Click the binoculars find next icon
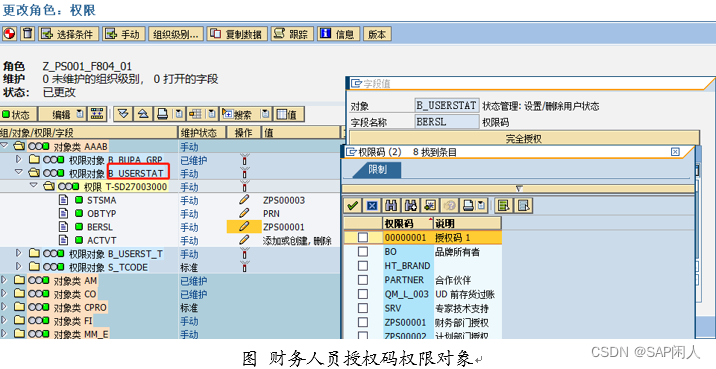This screenshot has height=369, width=716. pyautogui.click(x=411, y=206)
